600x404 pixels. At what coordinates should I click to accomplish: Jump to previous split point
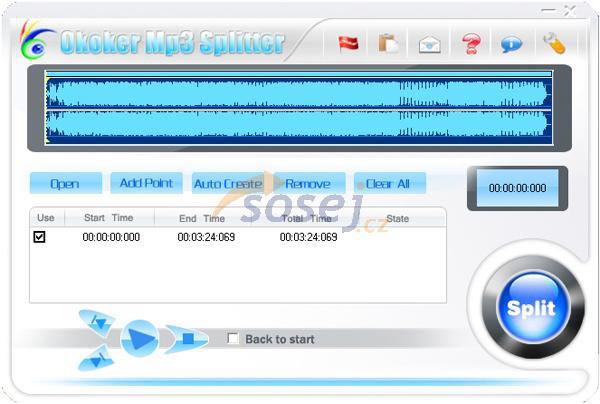pyautogui.click(x=98, y=321)
